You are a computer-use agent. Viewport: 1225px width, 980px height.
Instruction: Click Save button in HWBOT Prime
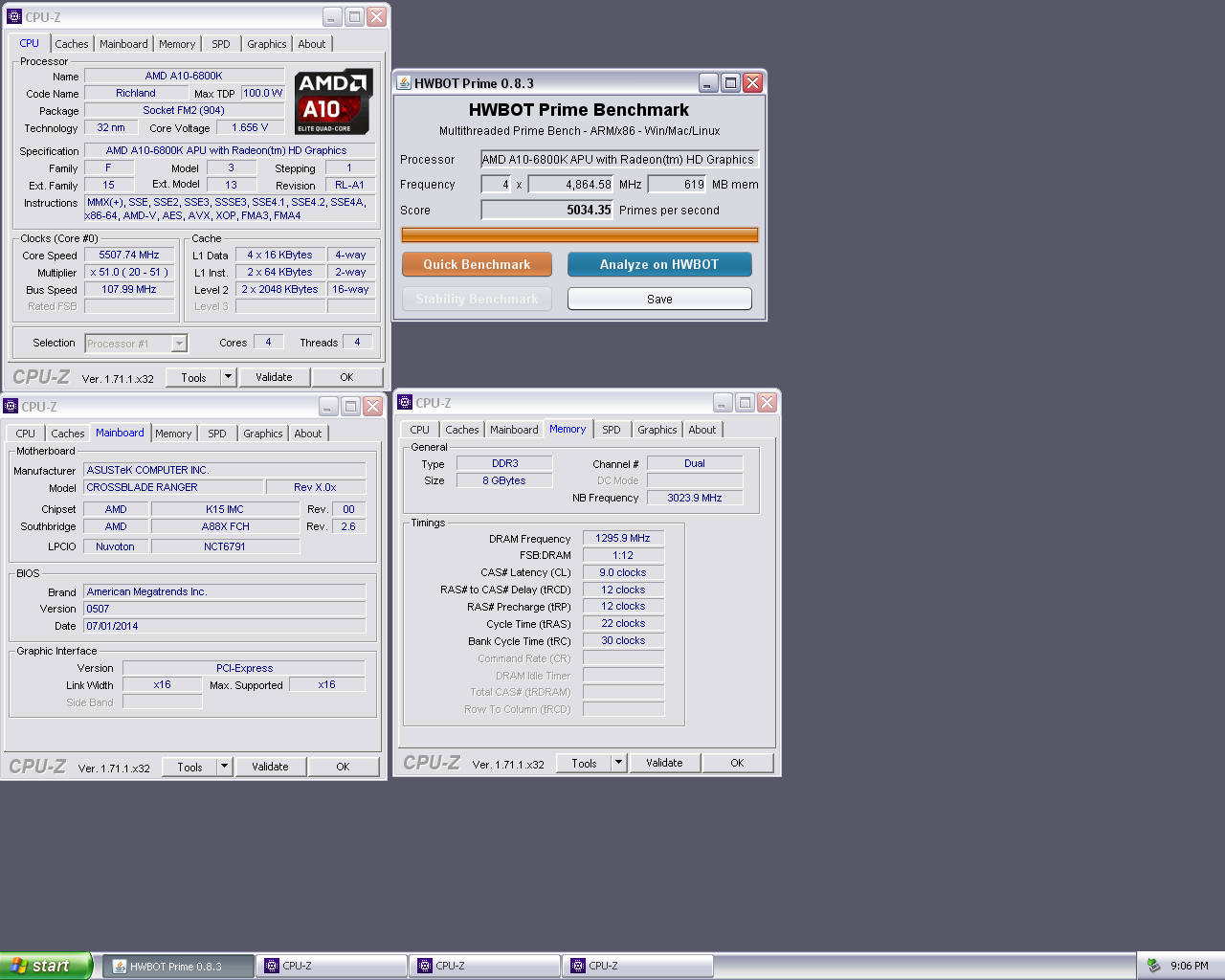coord(659,299)
